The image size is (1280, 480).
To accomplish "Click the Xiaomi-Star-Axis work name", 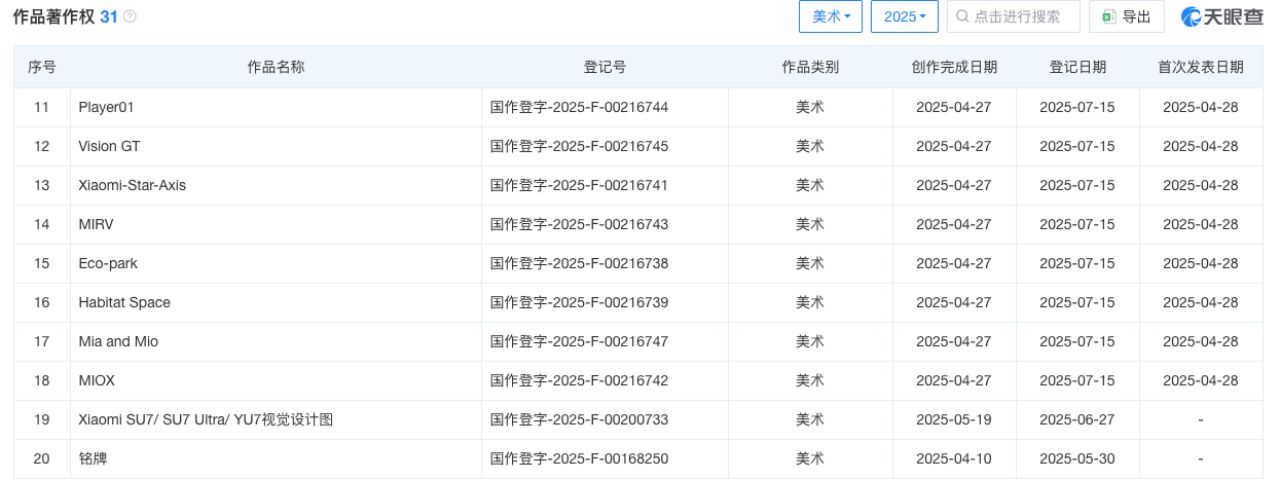I will (x=132, y=185).
